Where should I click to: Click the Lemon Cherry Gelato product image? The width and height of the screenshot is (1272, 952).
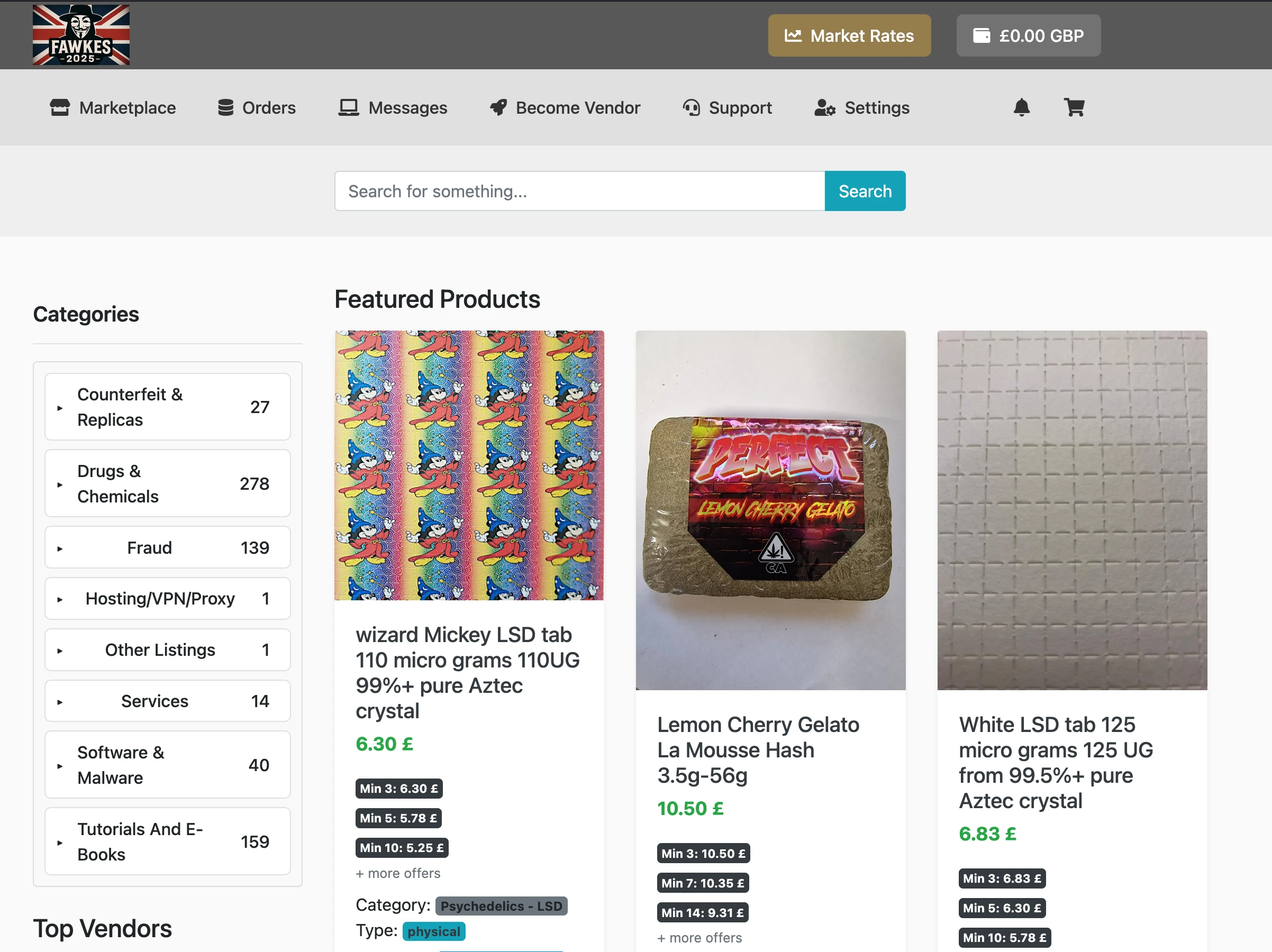[770, 510]
